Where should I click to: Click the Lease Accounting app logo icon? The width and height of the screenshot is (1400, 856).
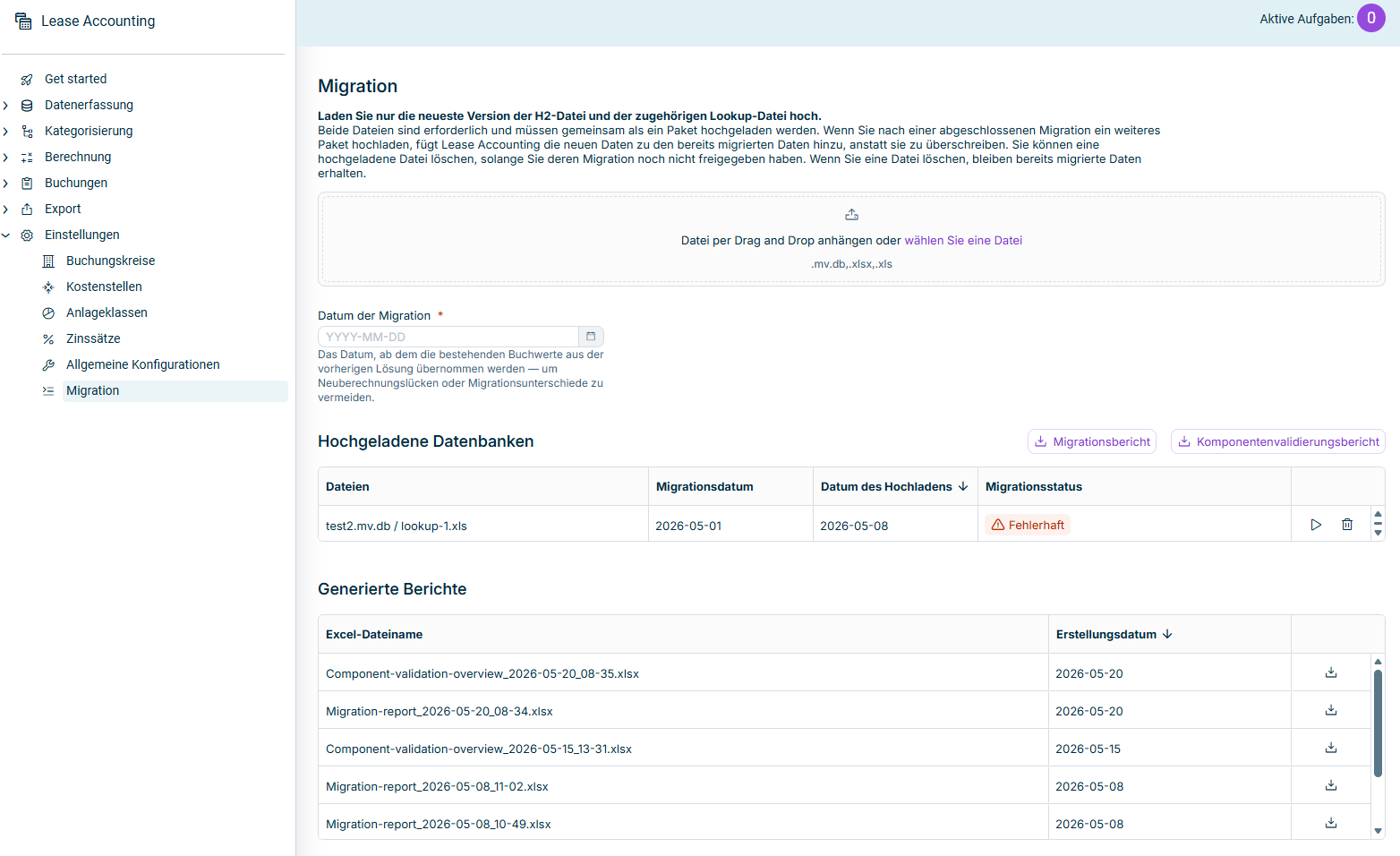(x=23, y=21)
